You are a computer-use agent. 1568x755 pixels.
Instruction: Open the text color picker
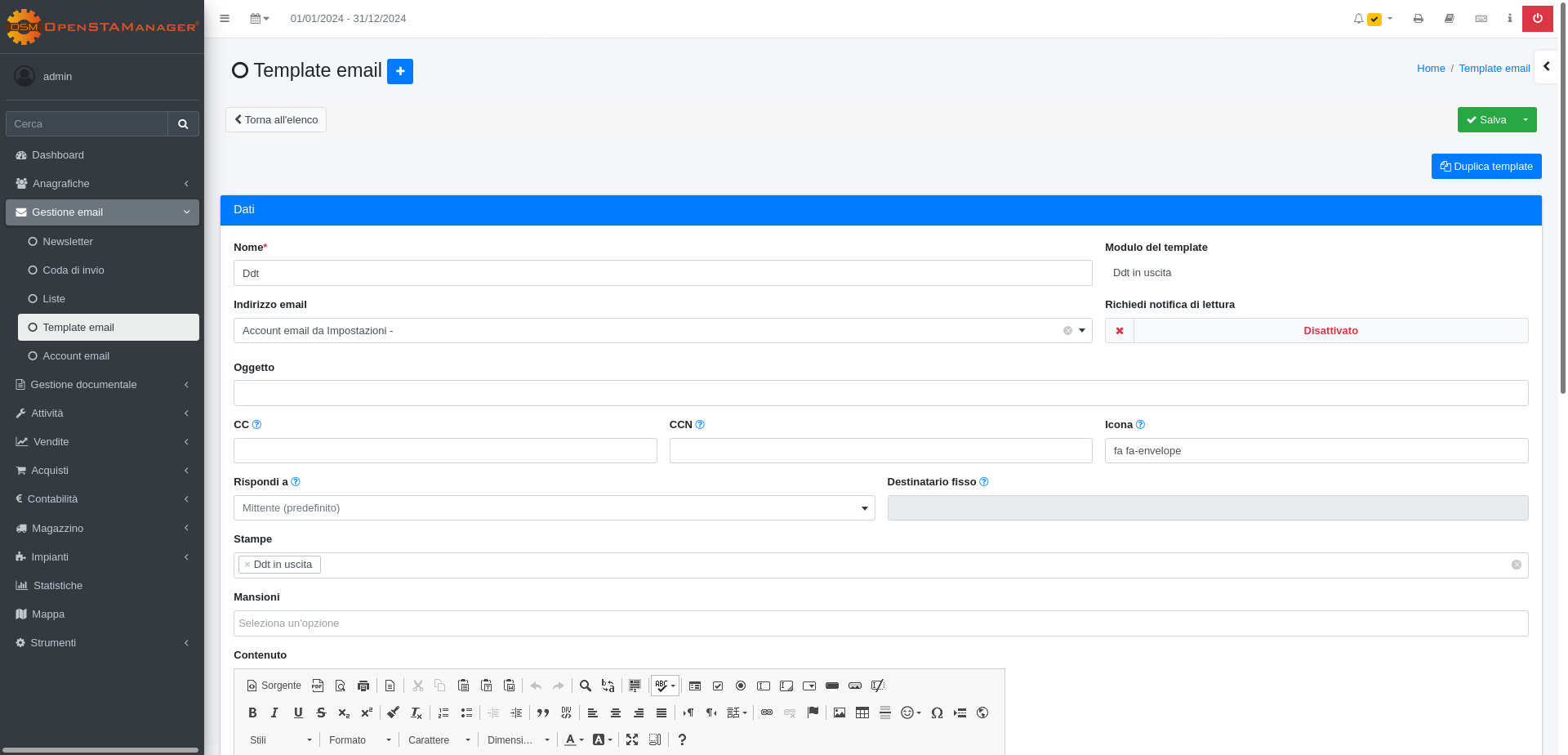(x=574, y=739)
